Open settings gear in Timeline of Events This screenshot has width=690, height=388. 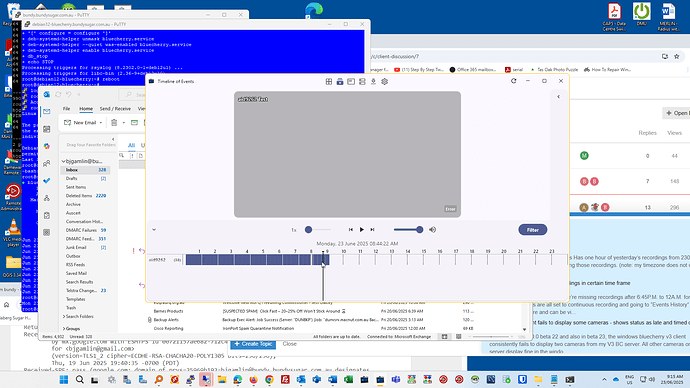click(385, 81)
